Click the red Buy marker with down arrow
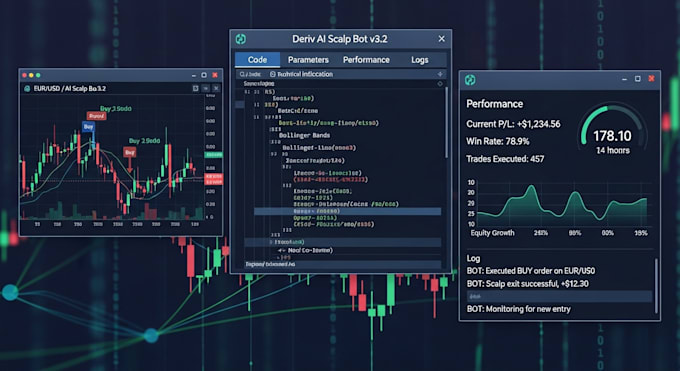 [130, 152]
